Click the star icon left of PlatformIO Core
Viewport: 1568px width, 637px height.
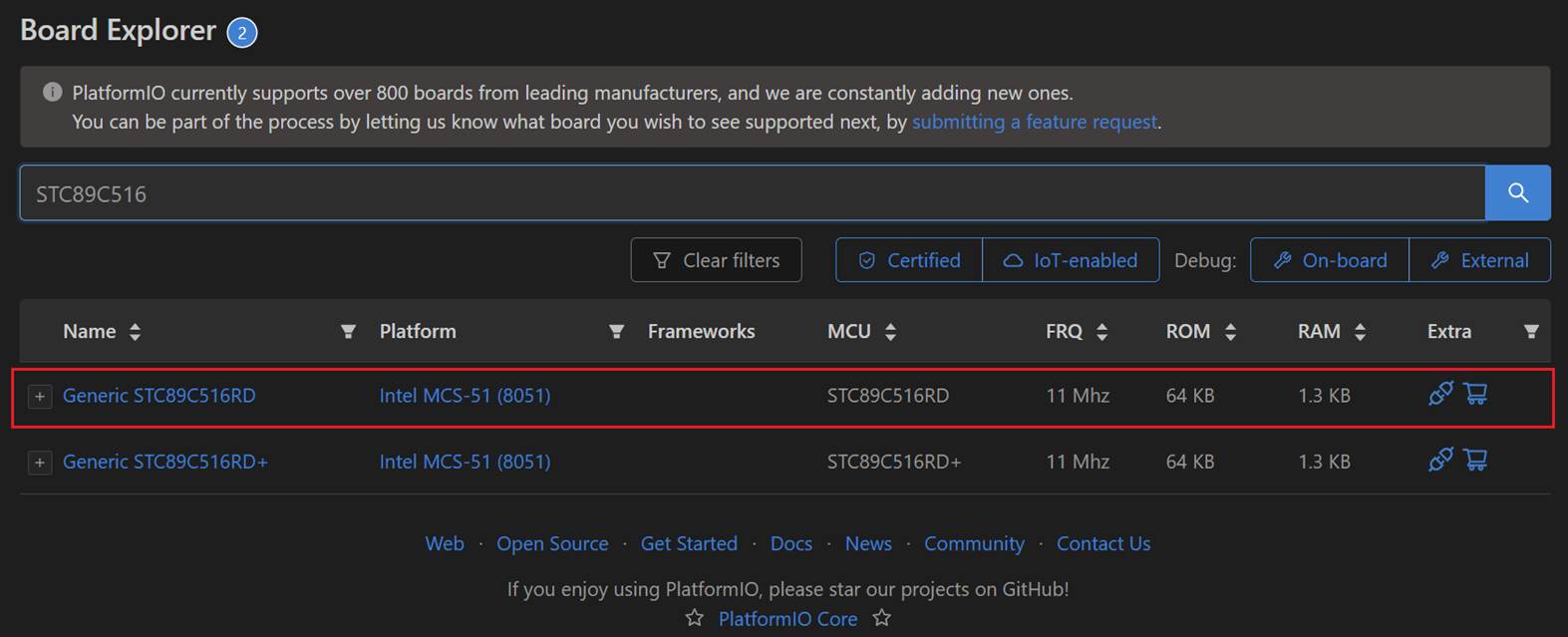click(x=694, y=618)
